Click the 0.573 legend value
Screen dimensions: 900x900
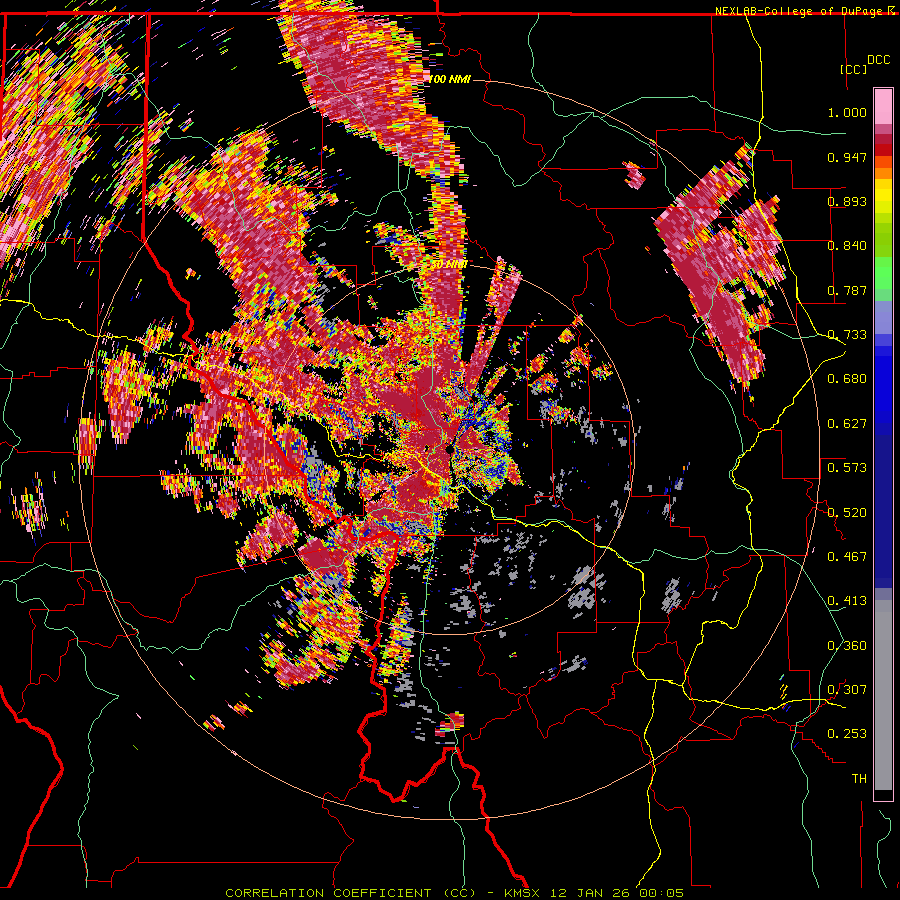point(847,468)
